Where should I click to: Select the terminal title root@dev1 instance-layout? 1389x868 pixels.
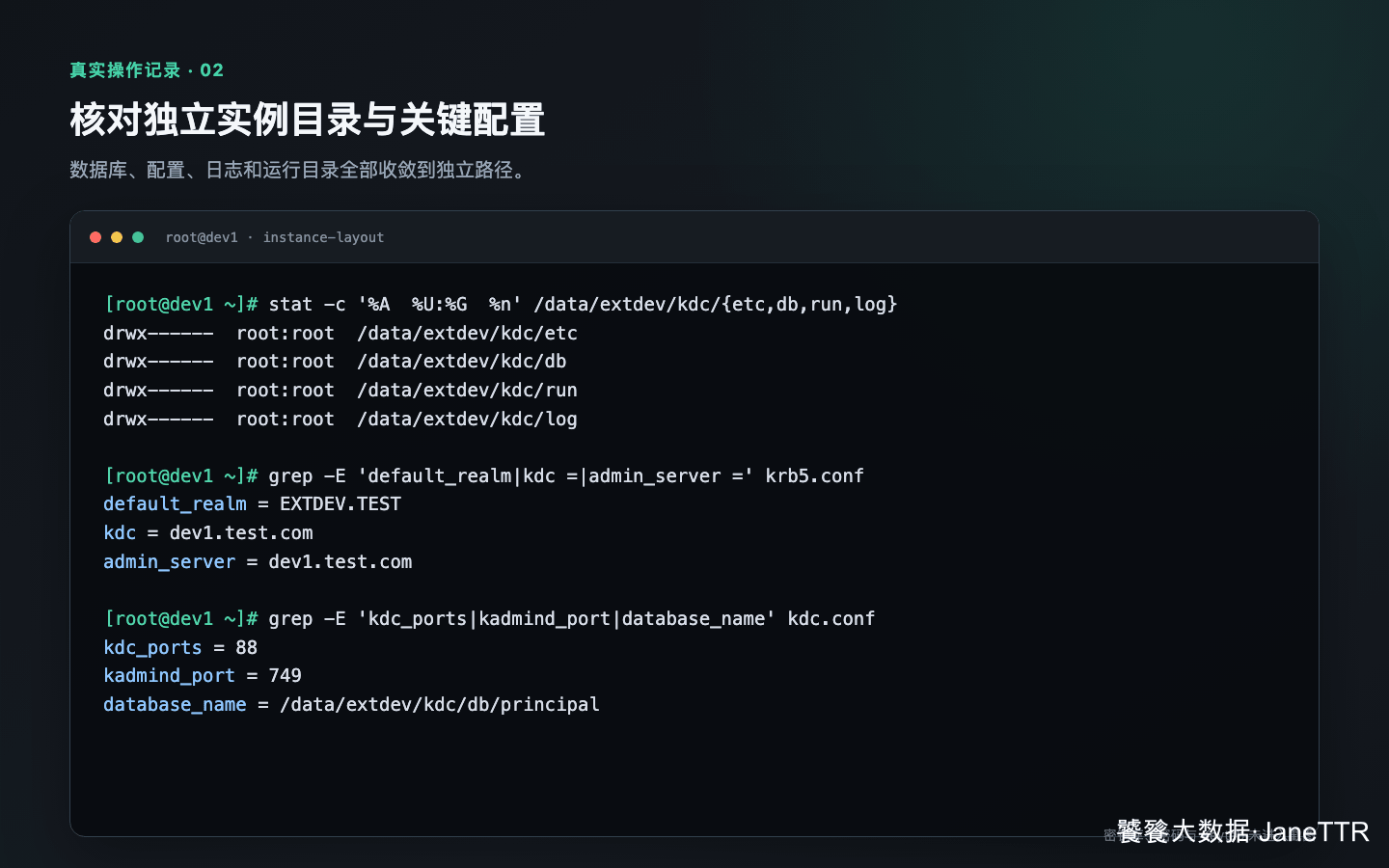tap(275, 237)
